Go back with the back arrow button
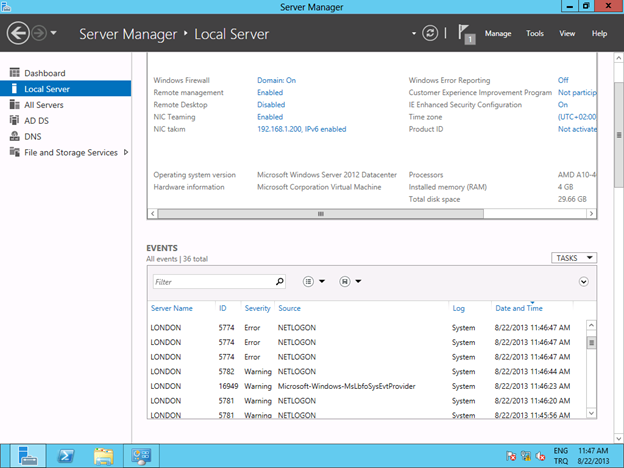 [x=18, y=33]
